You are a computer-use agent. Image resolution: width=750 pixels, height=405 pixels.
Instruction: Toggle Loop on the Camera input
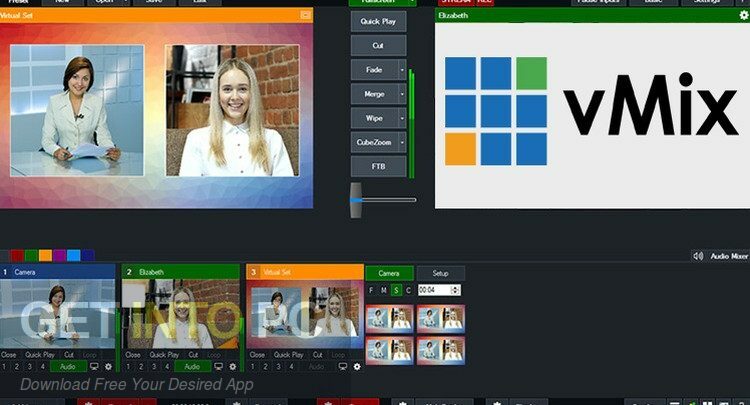pyautogui.click(x=89, y=355)
